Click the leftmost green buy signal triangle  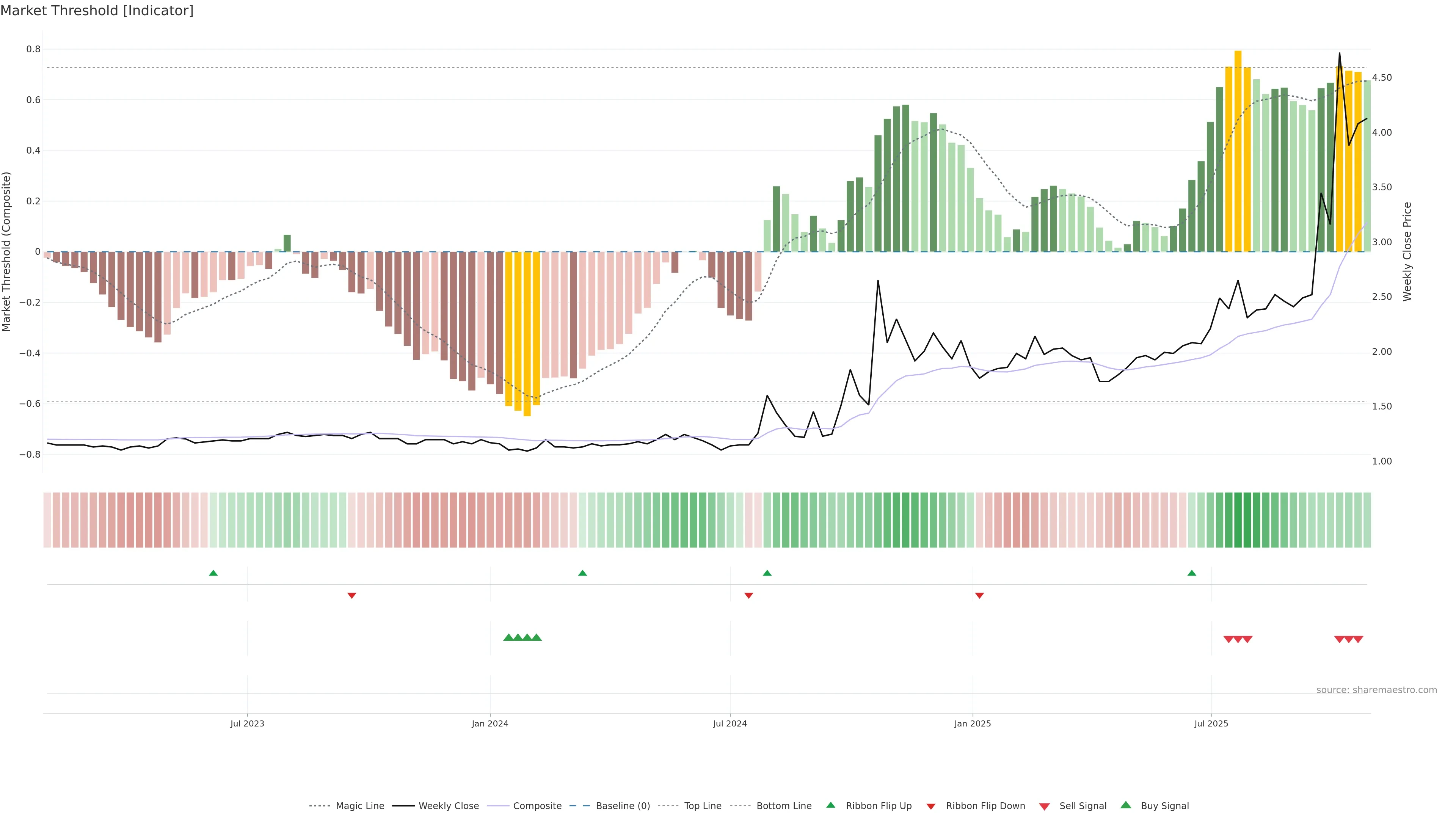pos(508,637)
